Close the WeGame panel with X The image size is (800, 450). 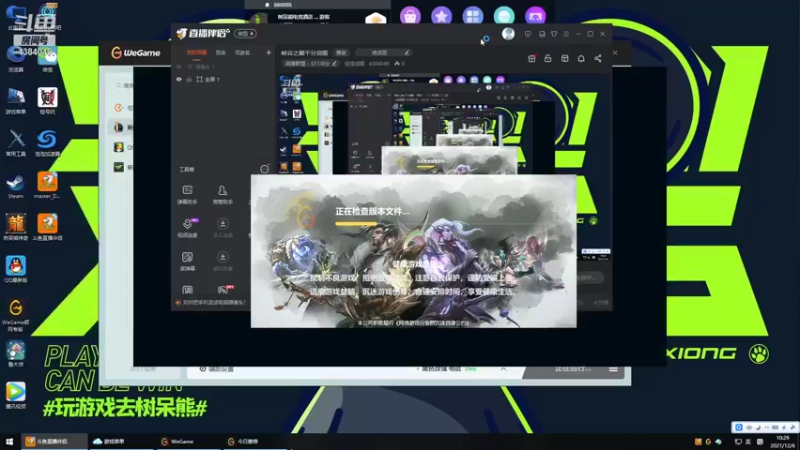615,53
